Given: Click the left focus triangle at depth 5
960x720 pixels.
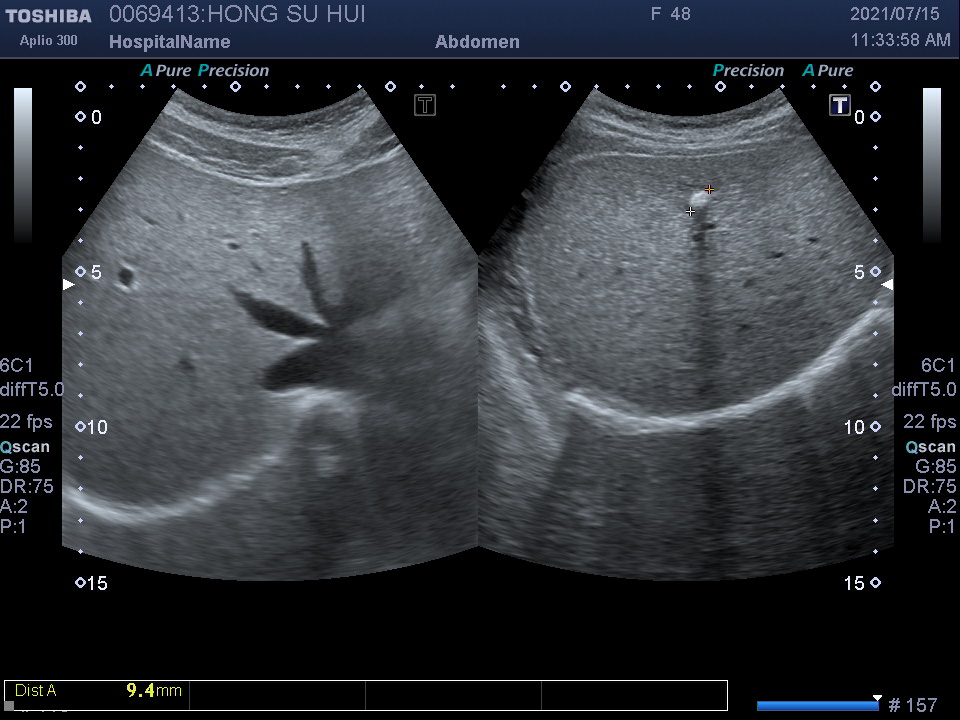Looking at the screenshot, I should click(x=69, y=285).
